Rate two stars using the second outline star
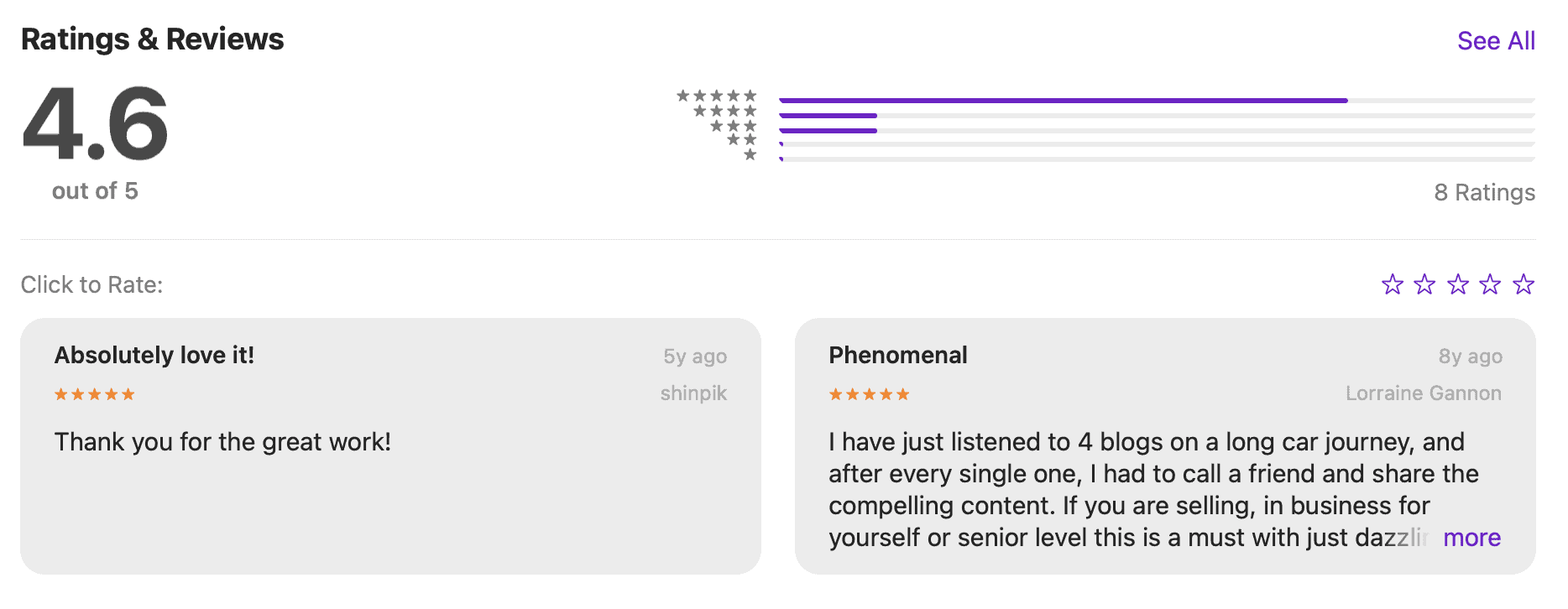 [1424, 285]
